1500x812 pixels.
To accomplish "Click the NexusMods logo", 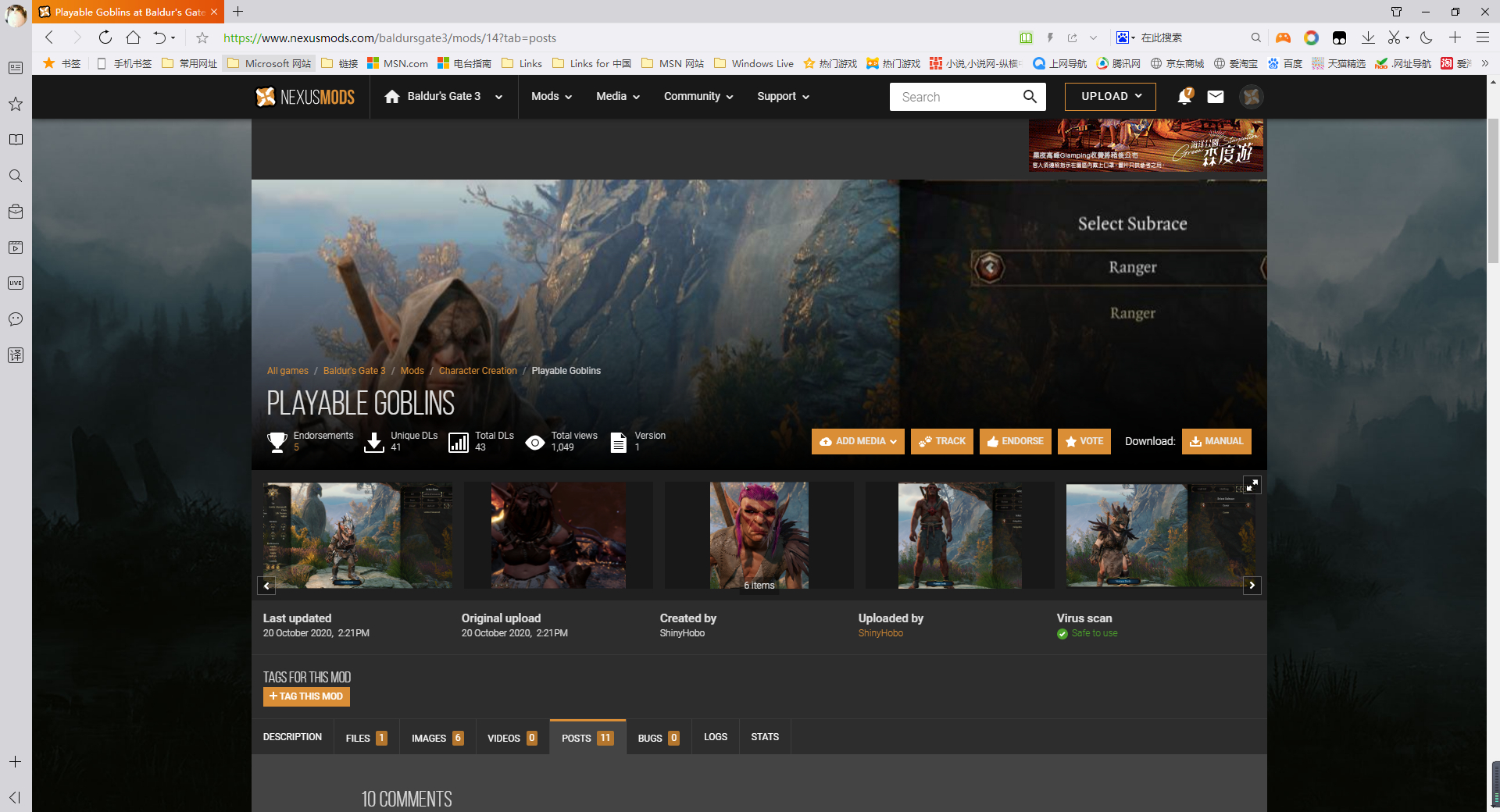I will (305, 97).
